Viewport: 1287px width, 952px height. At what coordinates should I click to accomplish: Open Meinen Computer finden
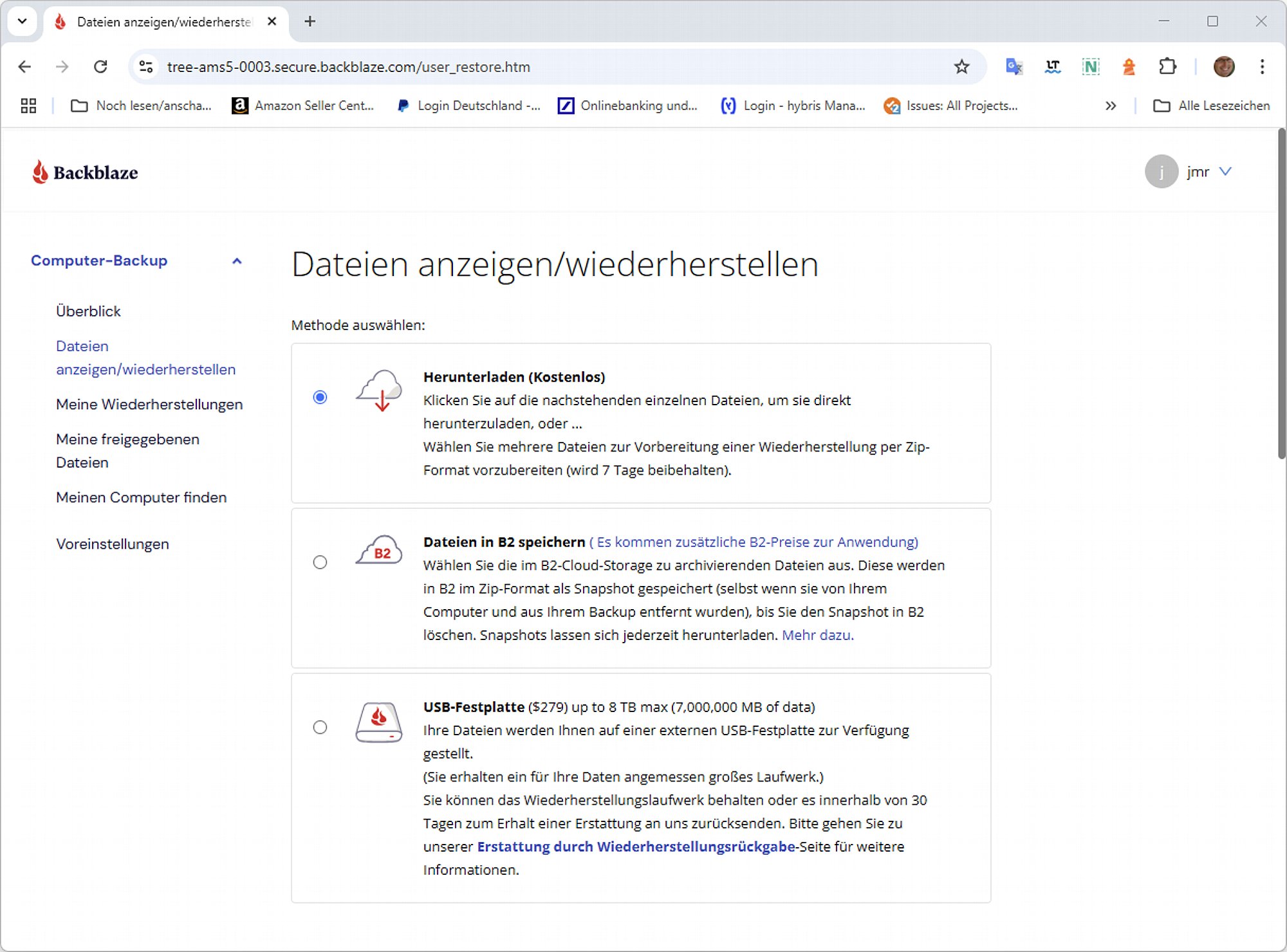coord(142,498)
